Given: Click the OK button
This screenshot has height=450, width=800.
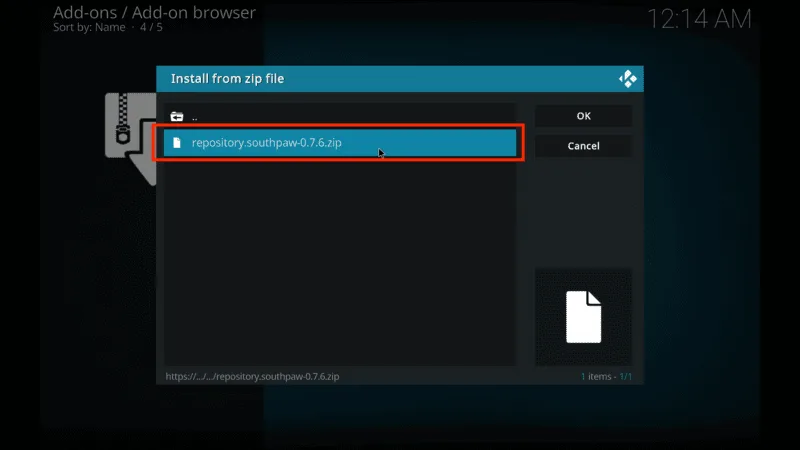Looking at the screenshot, I should pyautogui.click(x=583, y=116).
